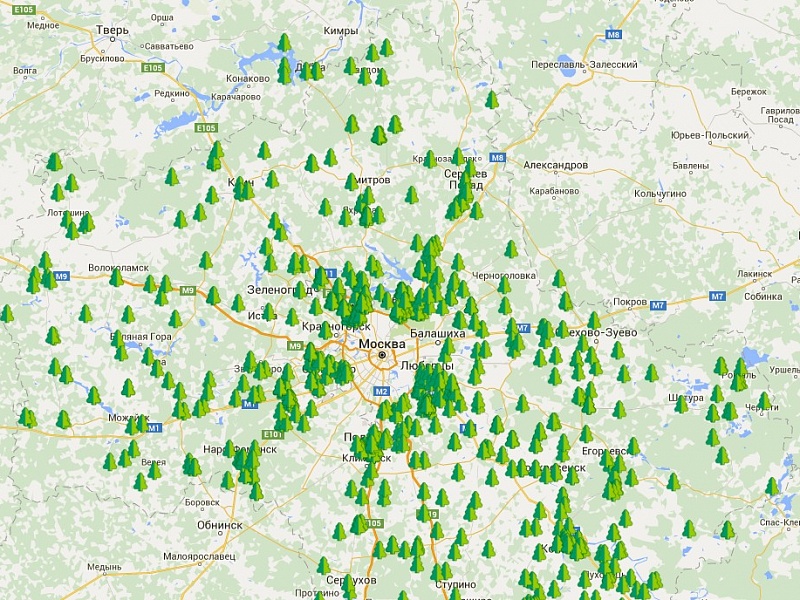Select the Кимры town label
The image size is (800, 600).
(341, 31)
